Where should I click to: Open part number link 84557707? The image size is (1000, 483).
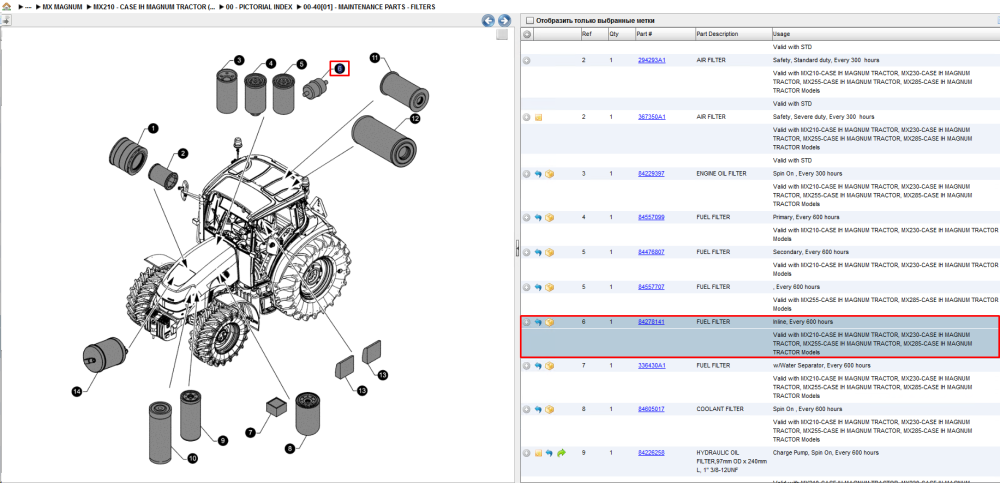[651, 287]
